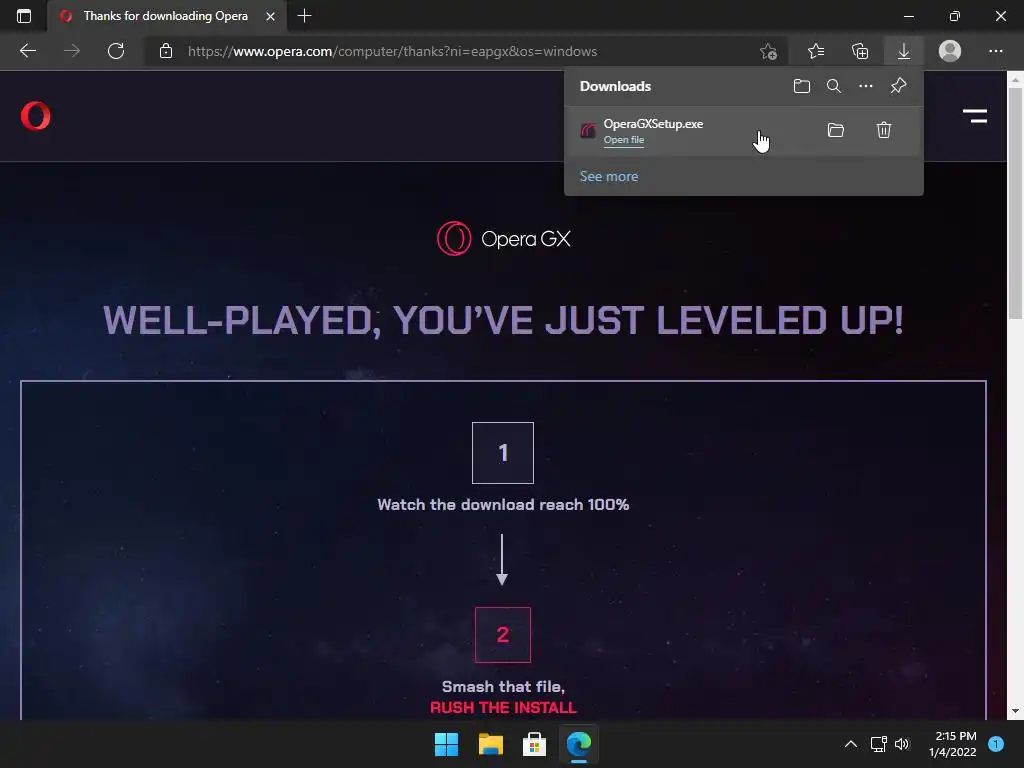Open volume control tray icon
The image size is (1024, 768).
[x=902, y=744]
